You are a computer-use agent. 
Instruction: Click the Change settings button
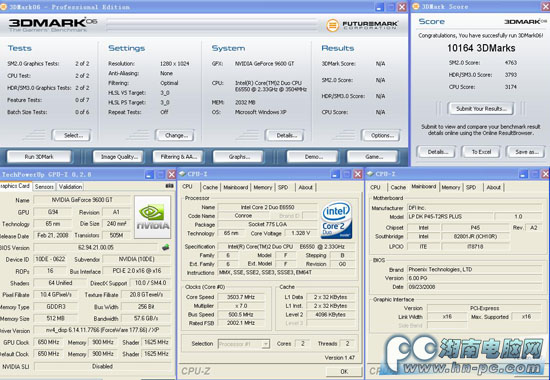[176, 135]
